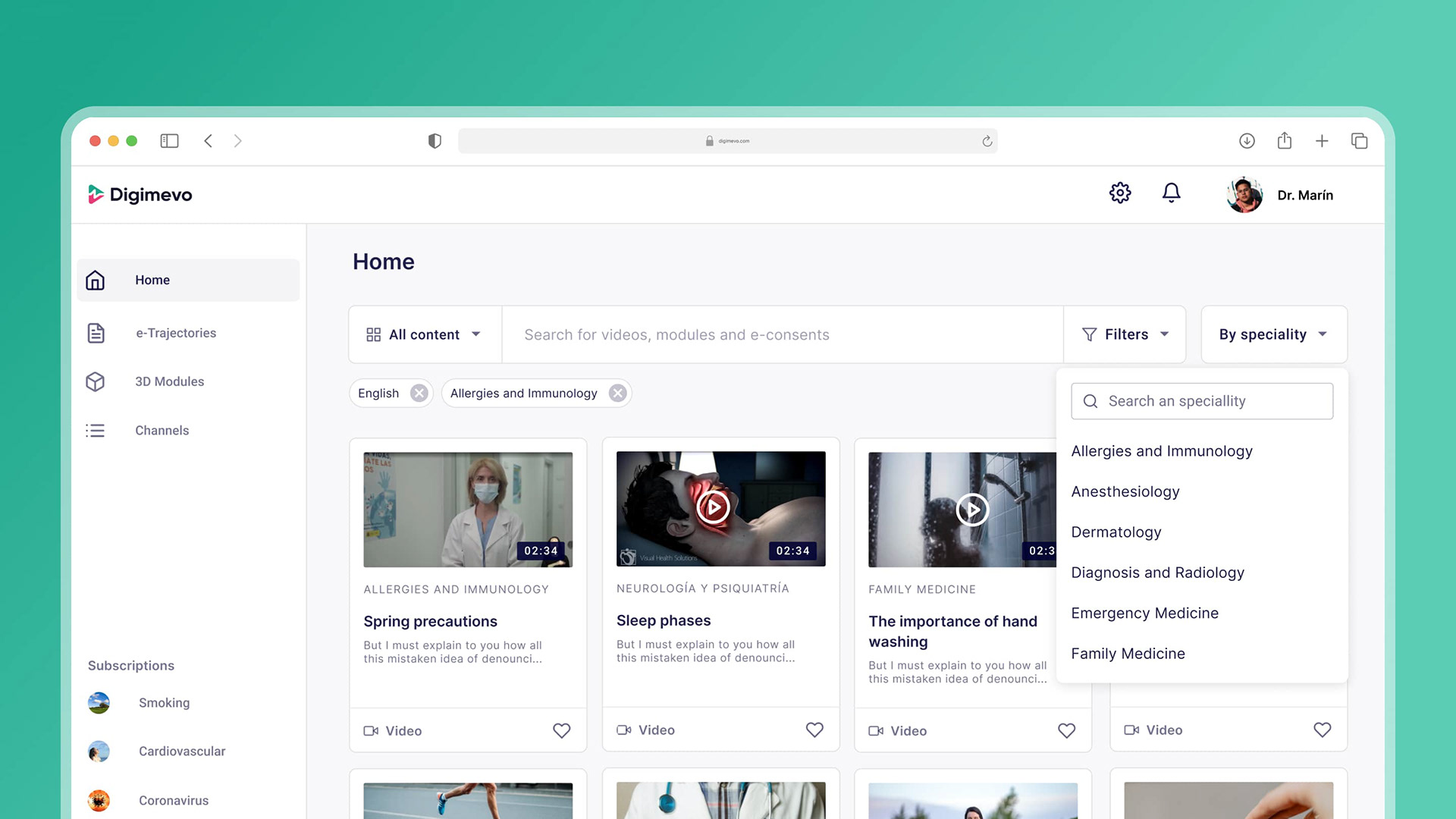Image resolution: width=1456 pixels, height=819 pixels.
Task: Click the notifications bell icon
Action: [x=1171, y=193]
